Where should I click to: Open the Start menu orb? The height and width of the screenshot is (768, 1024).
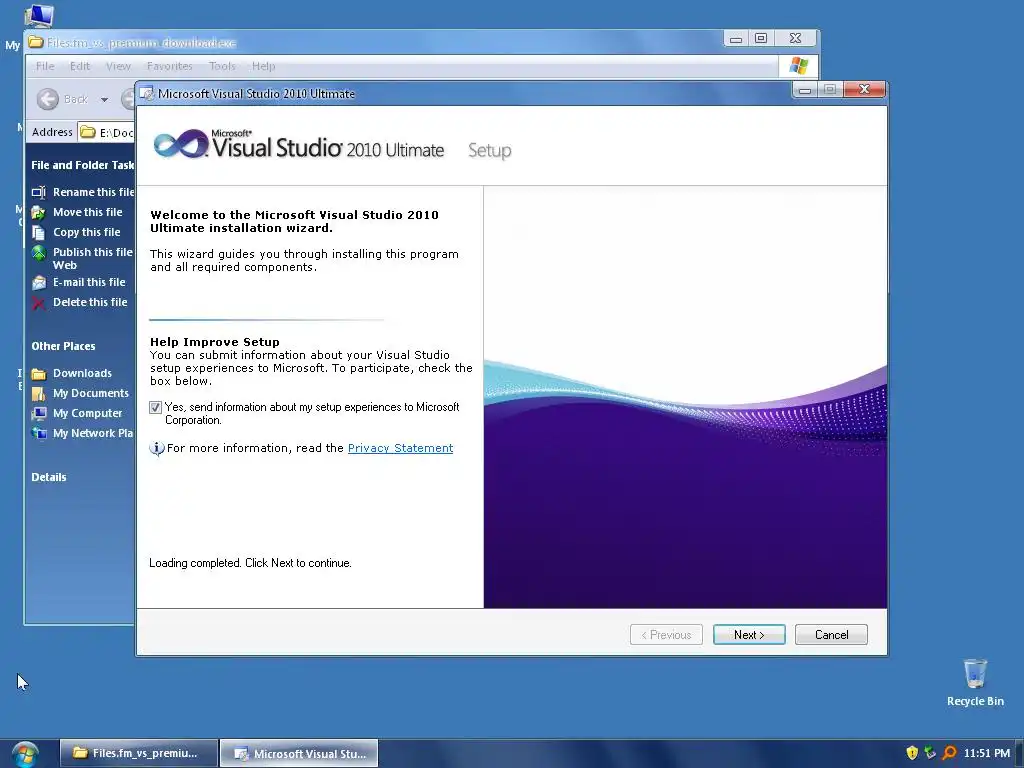click(25, 754)
